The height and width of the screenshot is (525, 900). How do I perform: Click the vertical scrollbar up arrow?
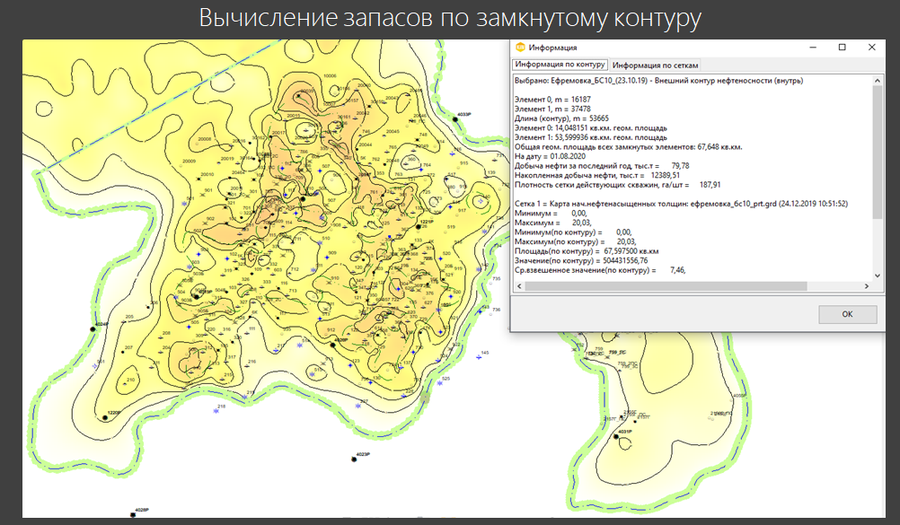[x=877, y=81]
